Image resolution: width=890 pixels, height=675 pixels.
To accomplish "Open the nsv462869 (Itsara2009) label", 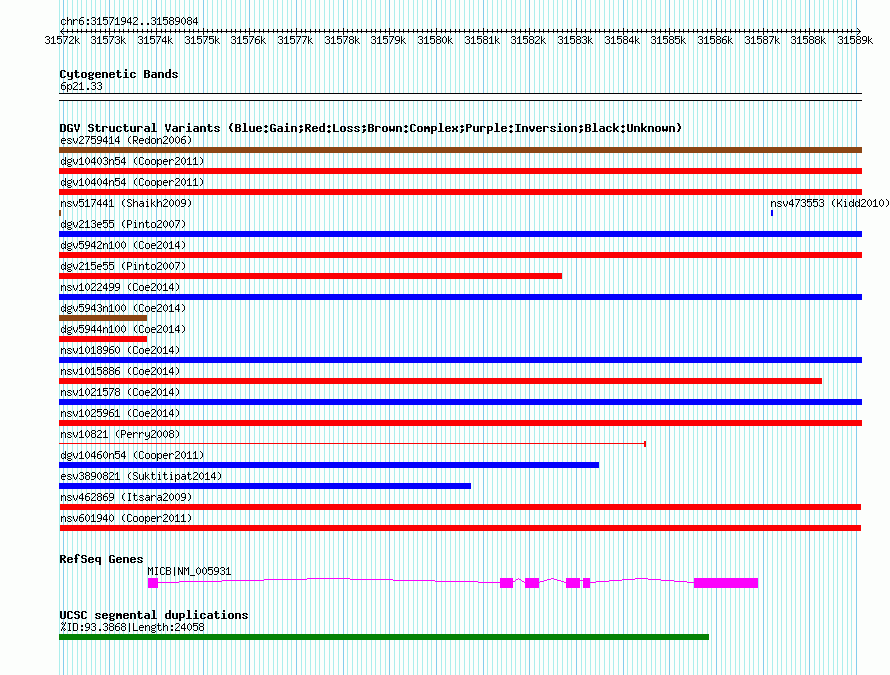I will coord(126,497).
